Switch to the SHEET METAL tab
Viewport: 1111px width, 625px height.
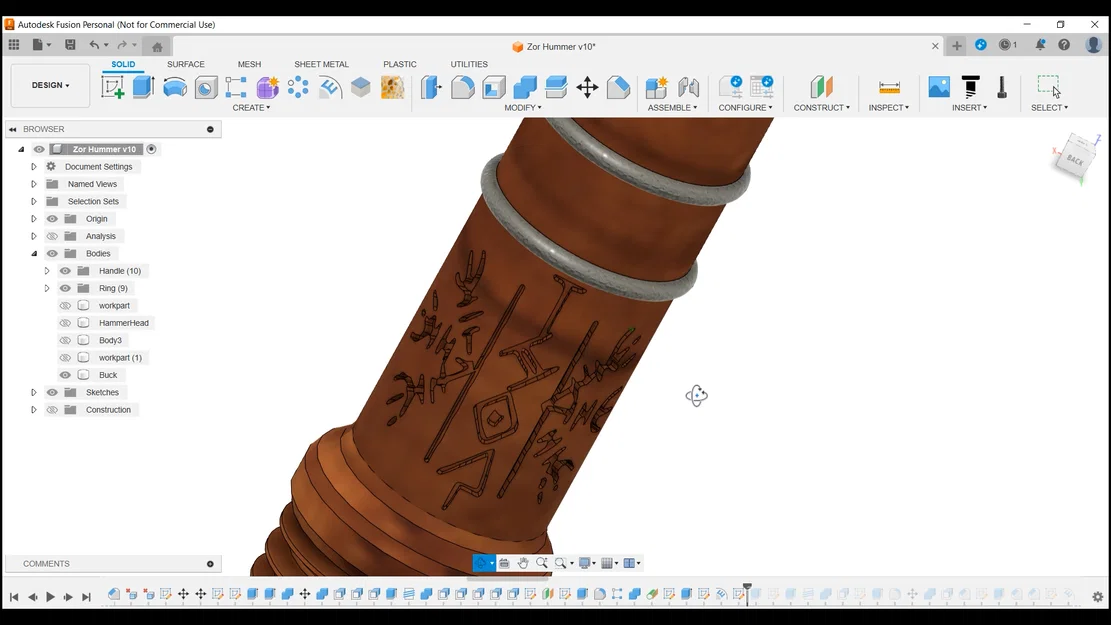[321, 64]
